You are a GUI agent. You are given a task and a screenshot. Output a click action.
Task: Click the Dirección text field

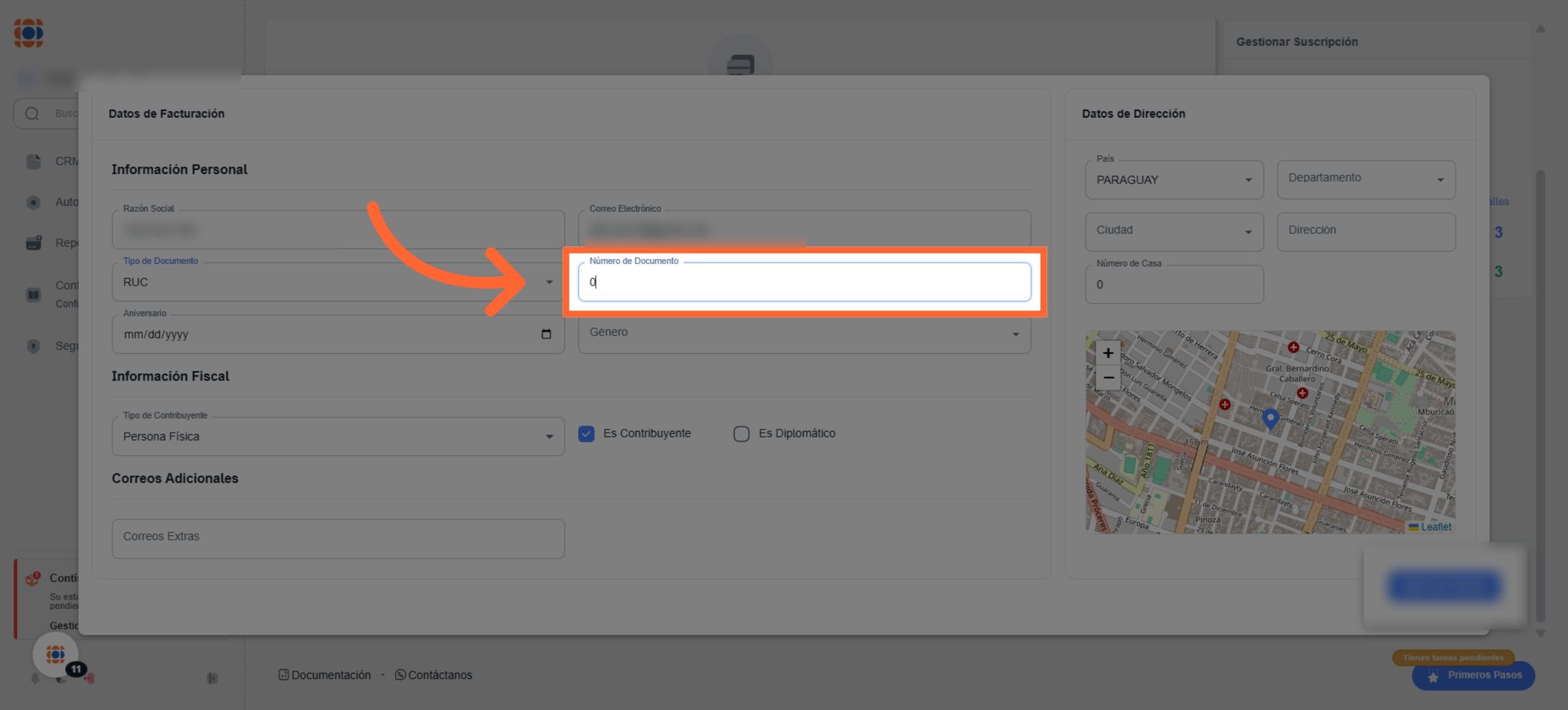coord(1365,231)
